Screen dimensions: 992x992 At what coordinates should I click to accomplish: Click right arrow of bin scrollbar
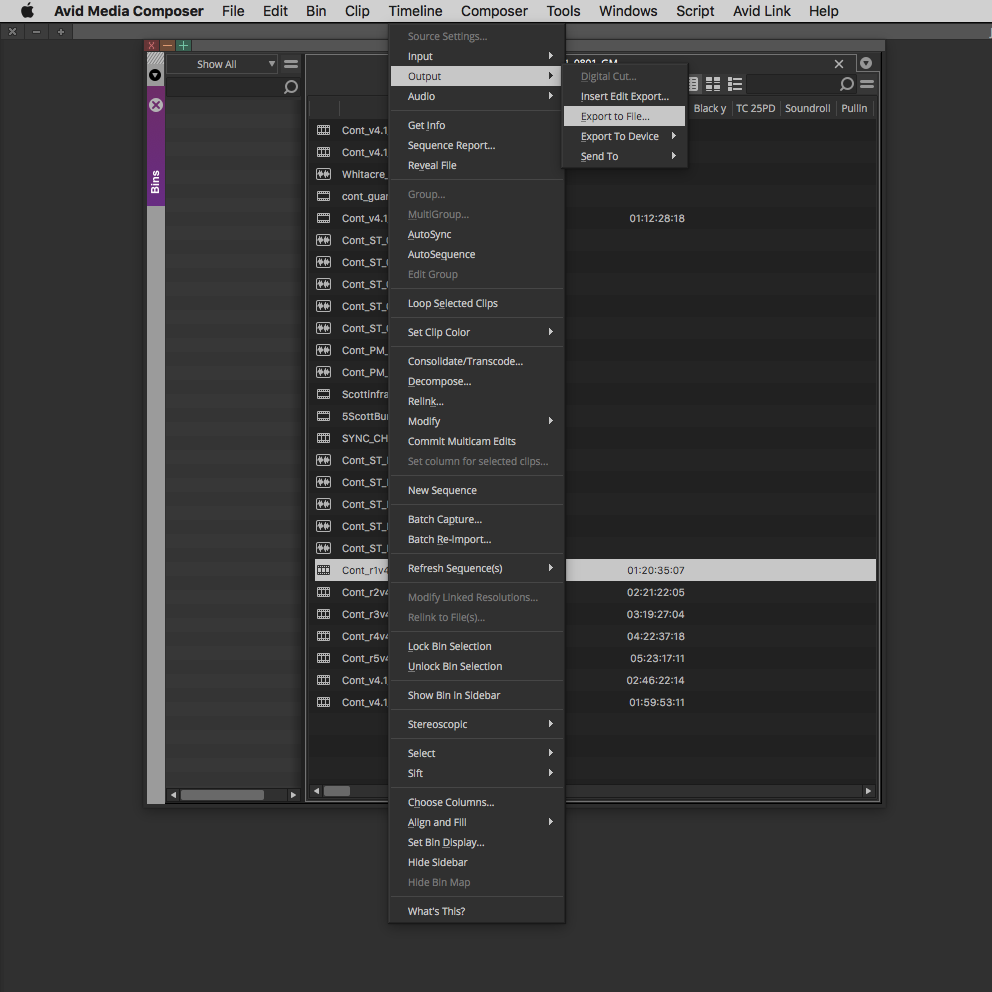pyautogui.click(x=868, y=791)
